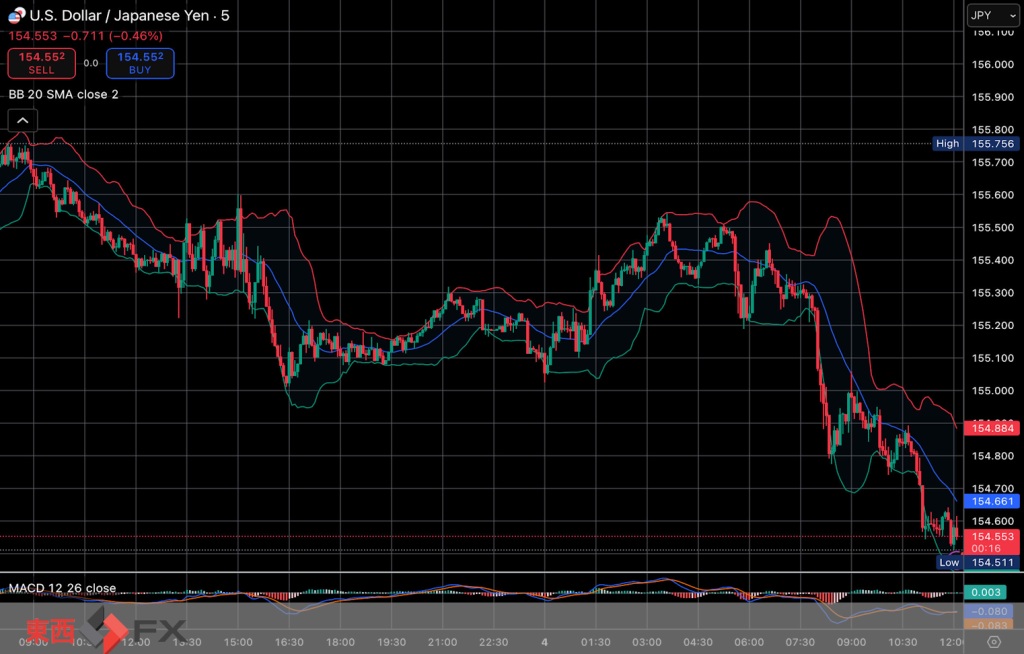Open the JPY currency dropdown

[x=991, y=16]
